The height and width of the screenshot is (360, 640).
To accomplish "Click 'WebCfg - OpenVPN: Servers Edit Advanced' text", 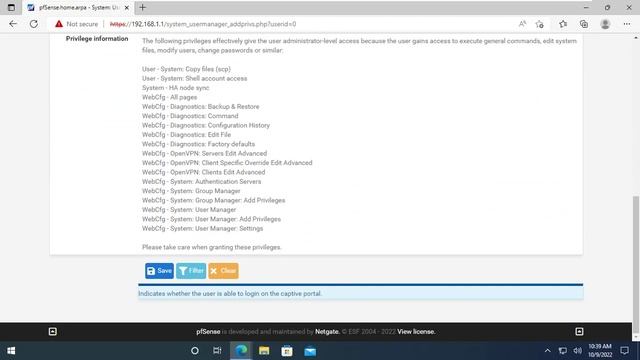I will 204,153.
